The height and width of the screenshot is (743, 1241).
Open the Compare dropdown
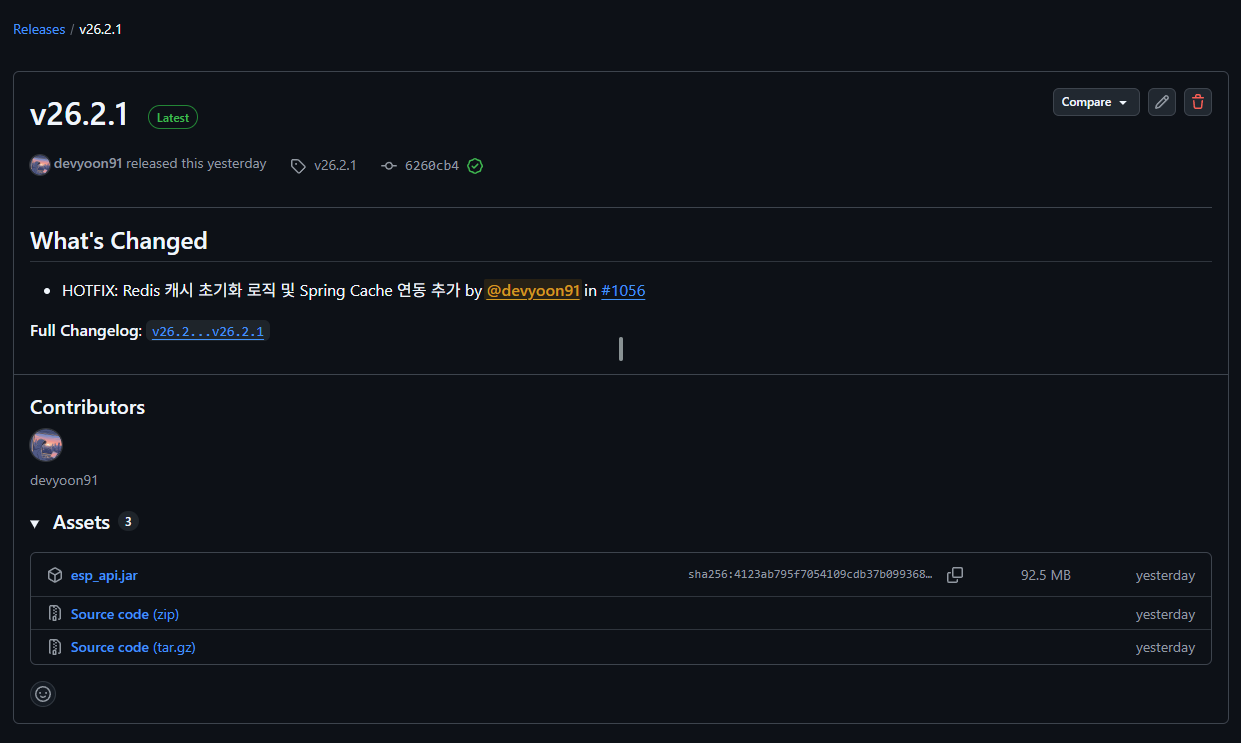pos(1096,102)
